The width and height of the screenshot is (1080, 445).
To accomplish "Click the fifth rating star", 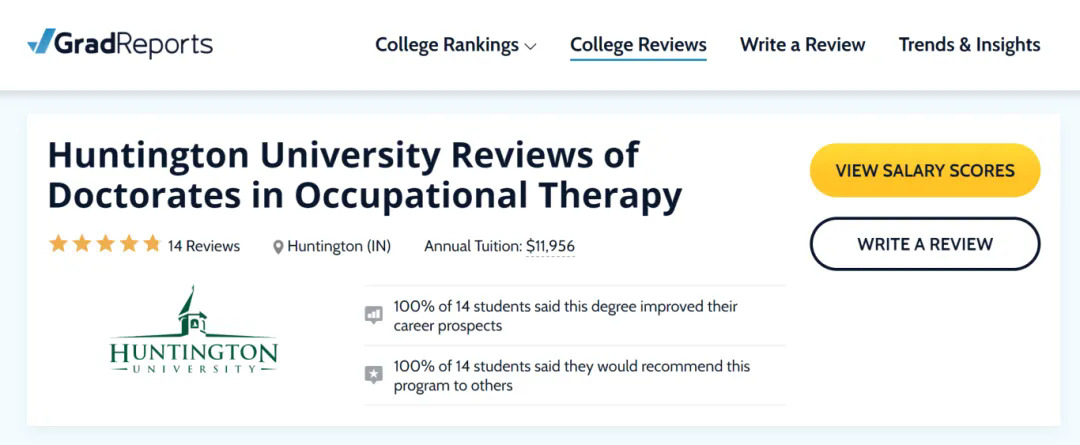I will coord(152,244).
